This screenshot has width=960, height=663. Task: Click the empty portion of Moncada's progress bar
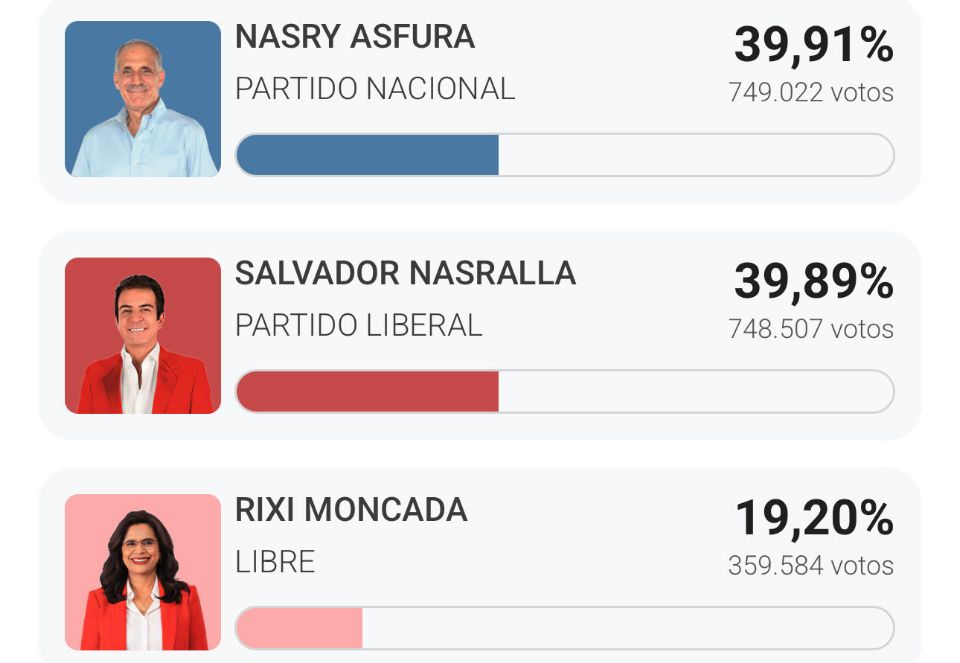pos(627,628)
